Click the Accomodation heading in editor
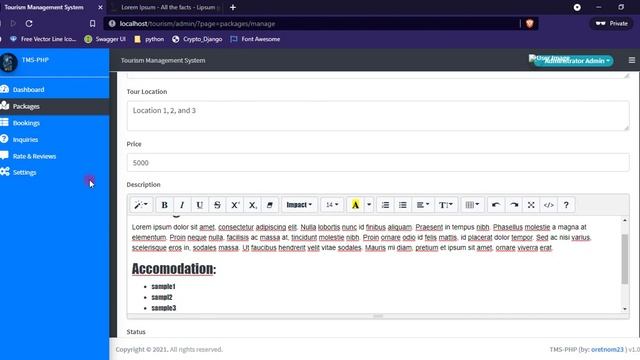640x360 pixels. click(x=174, y=269)
